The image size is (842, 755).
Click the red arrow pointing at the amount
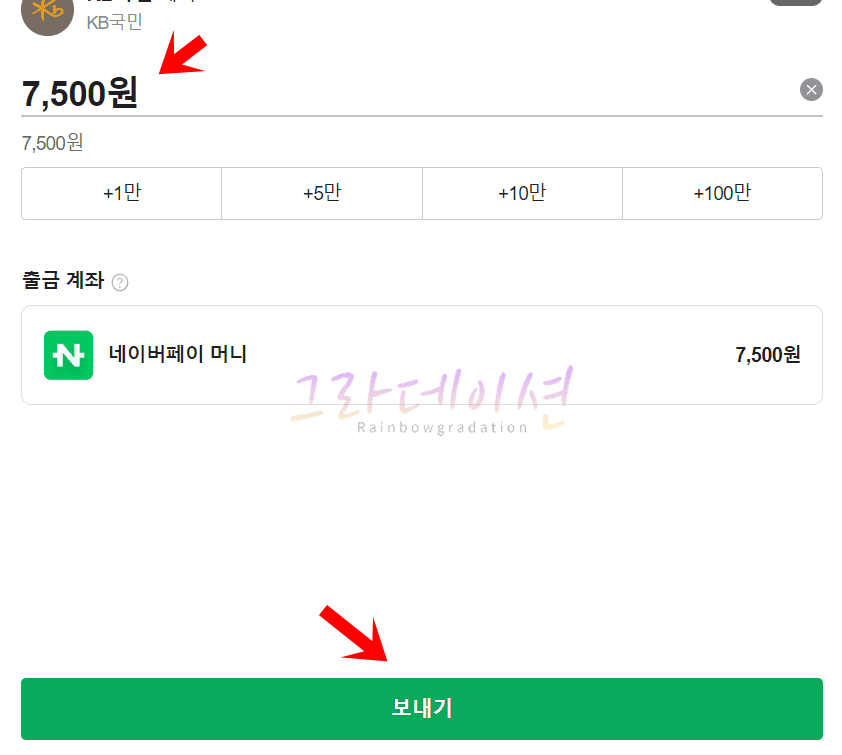click(x=183, y=54)
